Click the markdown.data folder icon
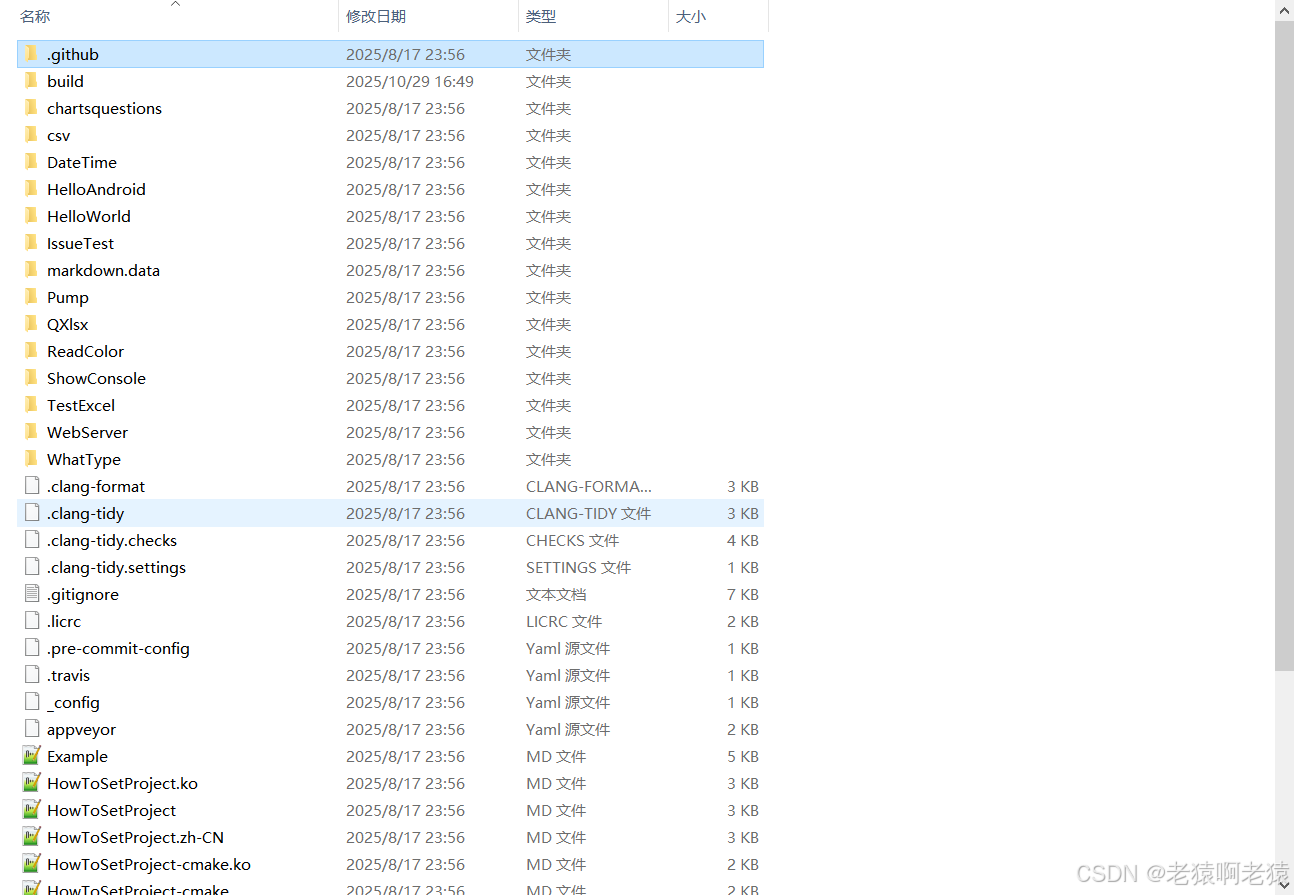The width and height of the screenshot is (1294, 895). [31, 270]
